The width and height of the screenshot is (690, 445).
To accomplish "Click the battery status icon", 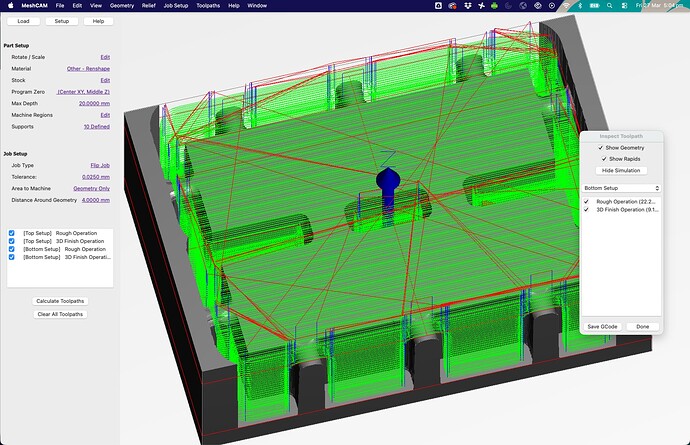I will [x=595, y=6].
